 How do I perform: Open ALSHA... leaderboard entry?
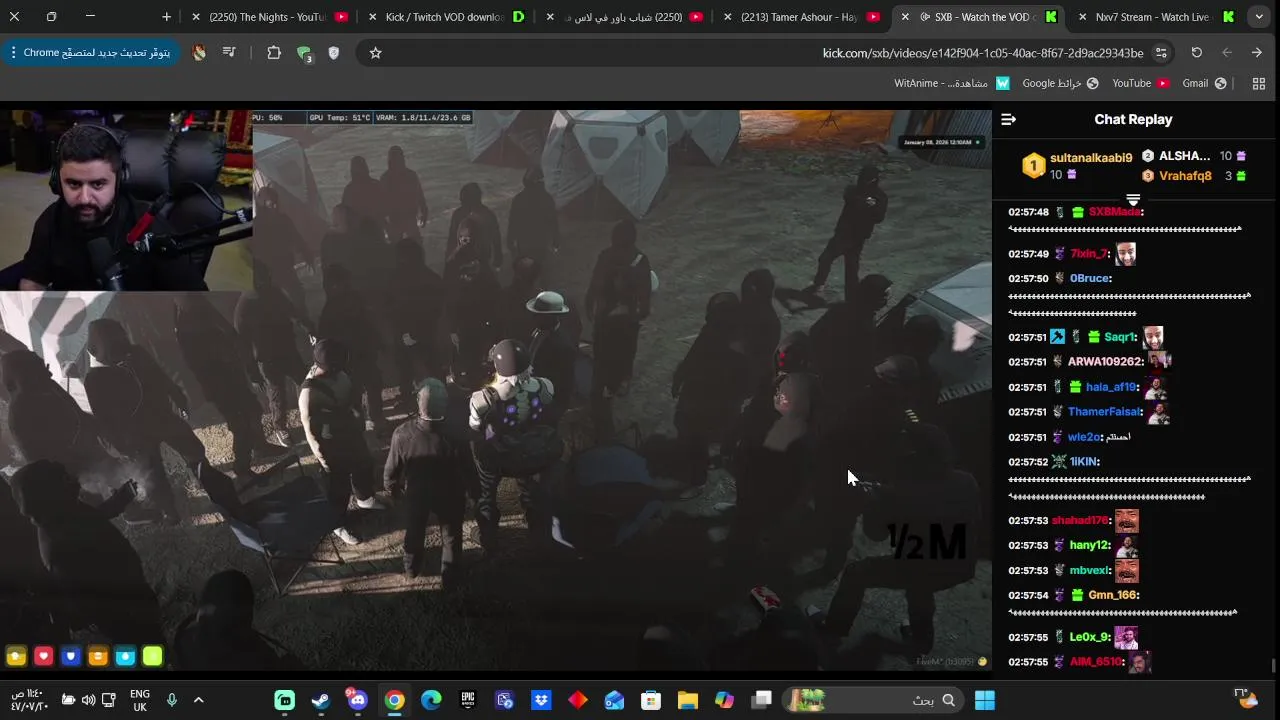[x=1184, y=156]
